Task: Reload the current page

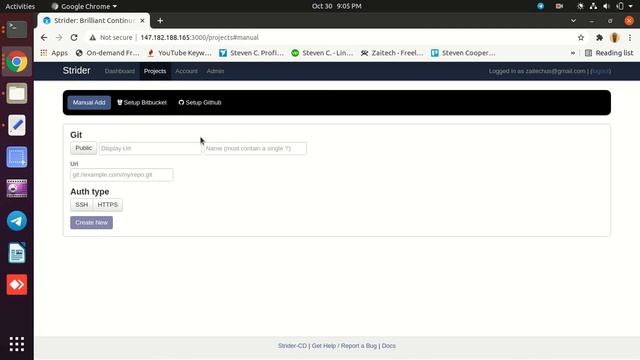Action: tap(74, 38)
